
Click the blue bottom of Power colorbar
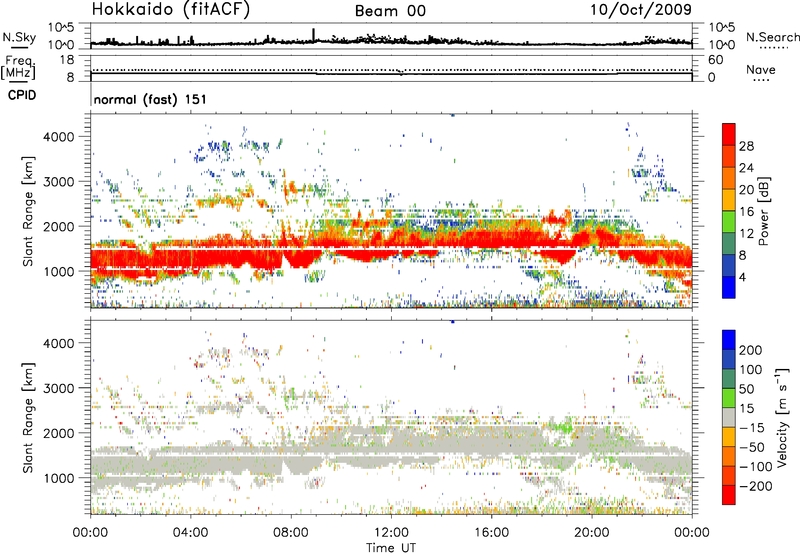click(729, 287)
